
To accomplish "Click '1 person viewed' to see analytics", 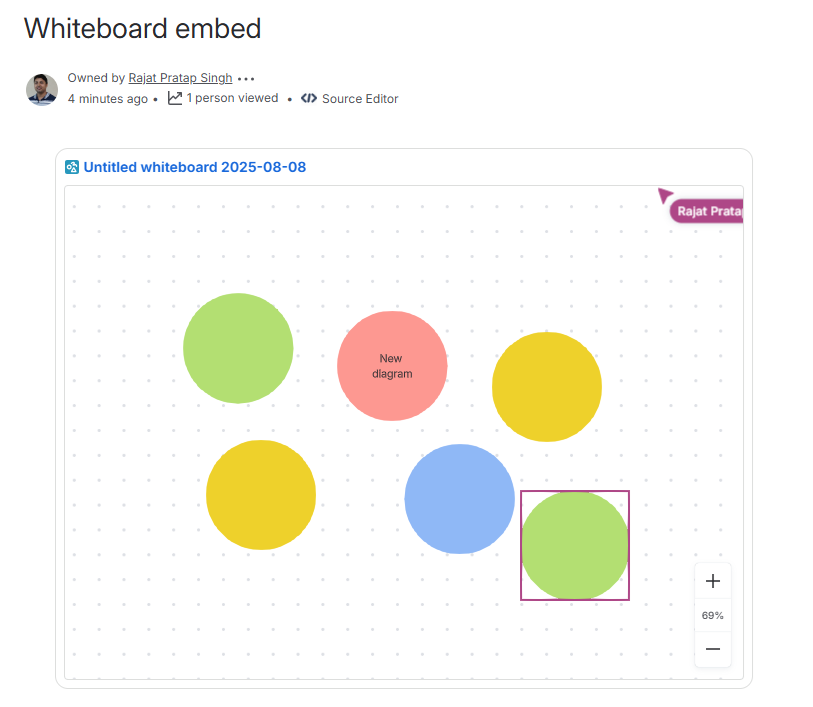I will click(231, 98).
